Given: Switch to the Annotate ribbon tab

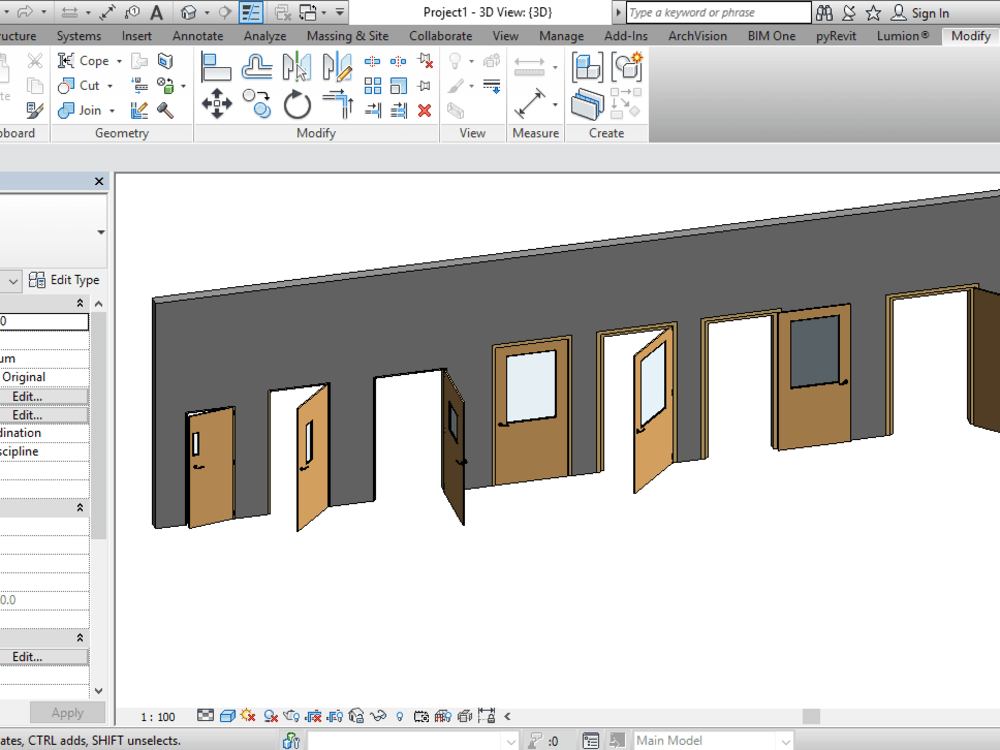Looking at the screenshot, I should [197, 35].
